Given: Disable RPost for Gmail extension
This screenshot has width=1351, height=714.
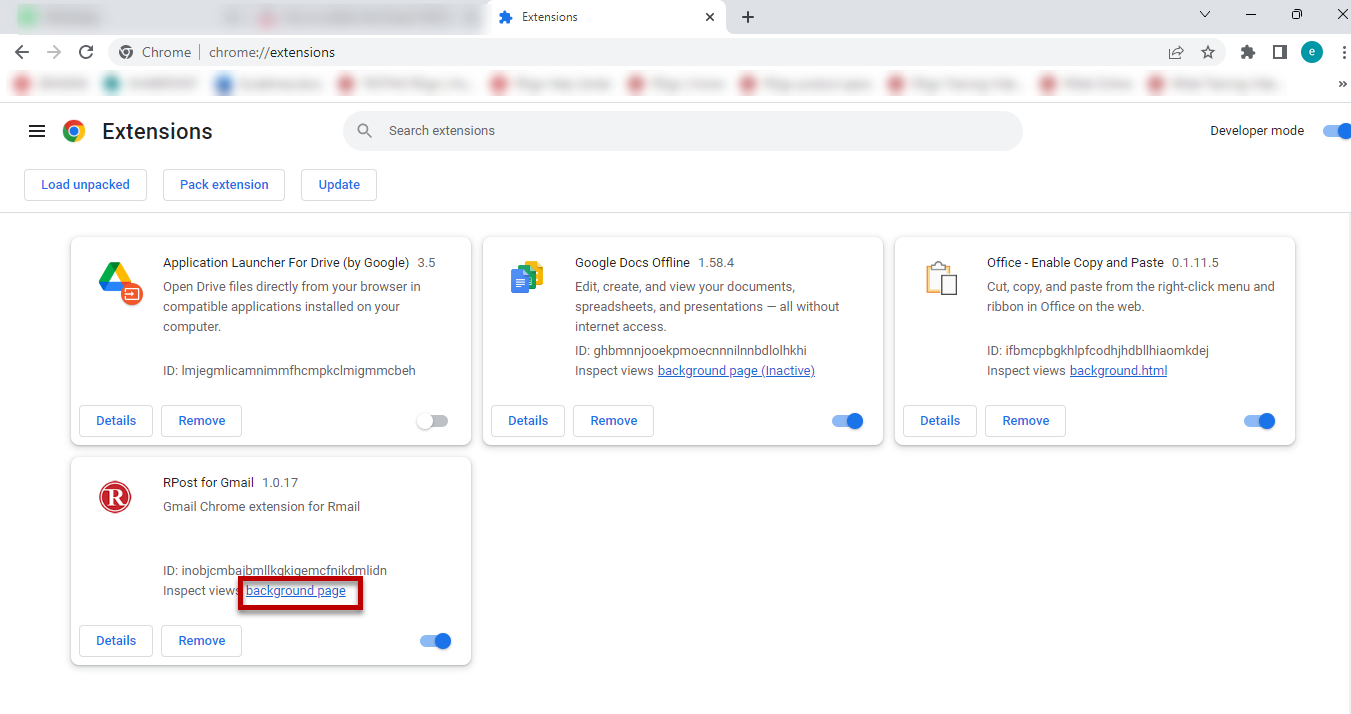Looking at the screenshot, I should point(435,641).
